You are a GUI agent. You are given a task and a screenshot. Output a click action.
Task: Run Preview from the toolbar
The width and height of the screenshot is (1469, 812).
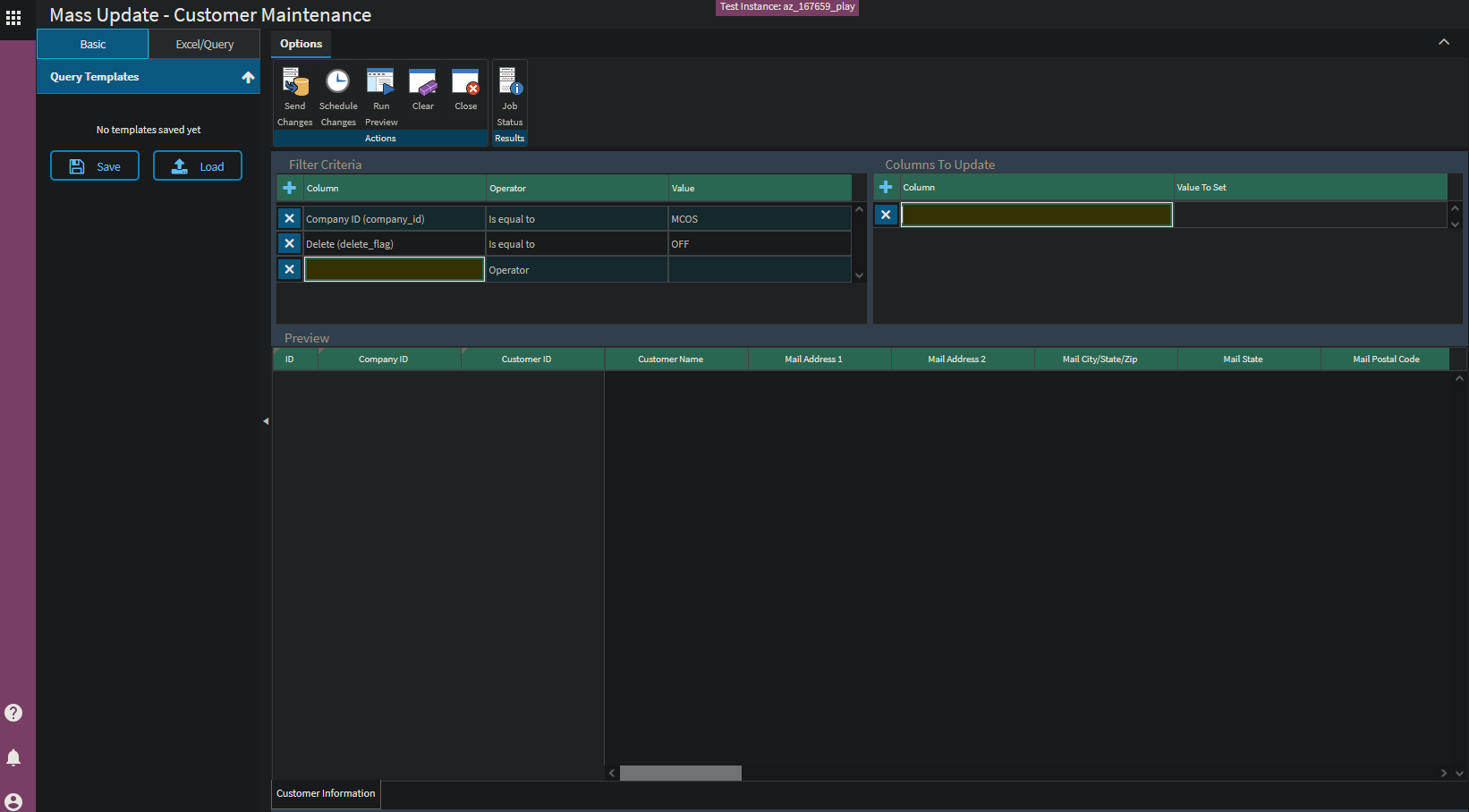point(381,84)
